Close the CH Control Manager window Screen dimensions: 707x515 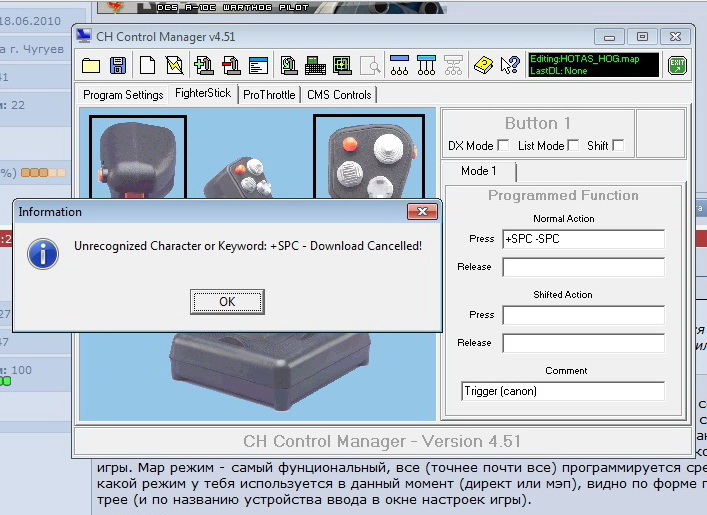tap(675, 37)
